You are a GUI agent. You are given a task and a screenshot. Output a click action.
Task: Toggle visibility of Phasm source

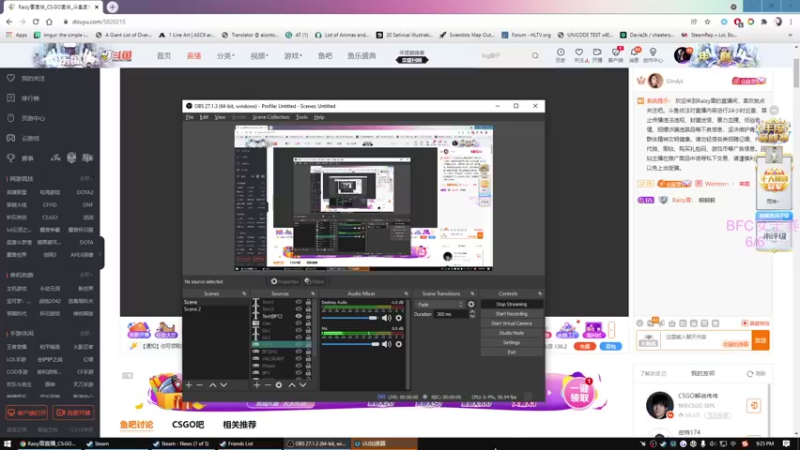(x=298, y=366)
